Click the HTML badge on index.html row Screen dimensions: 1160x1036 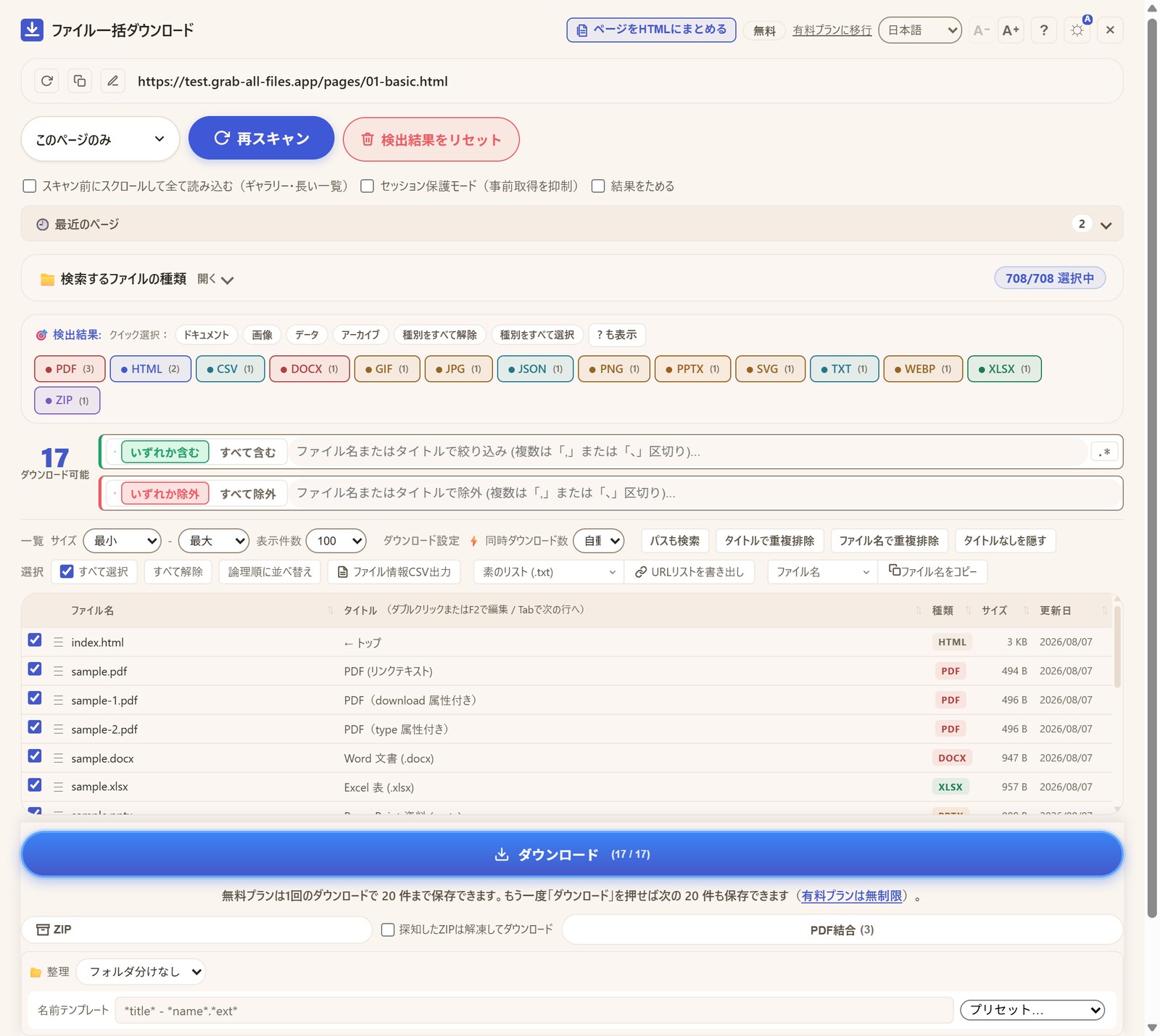tap(952, 642)
